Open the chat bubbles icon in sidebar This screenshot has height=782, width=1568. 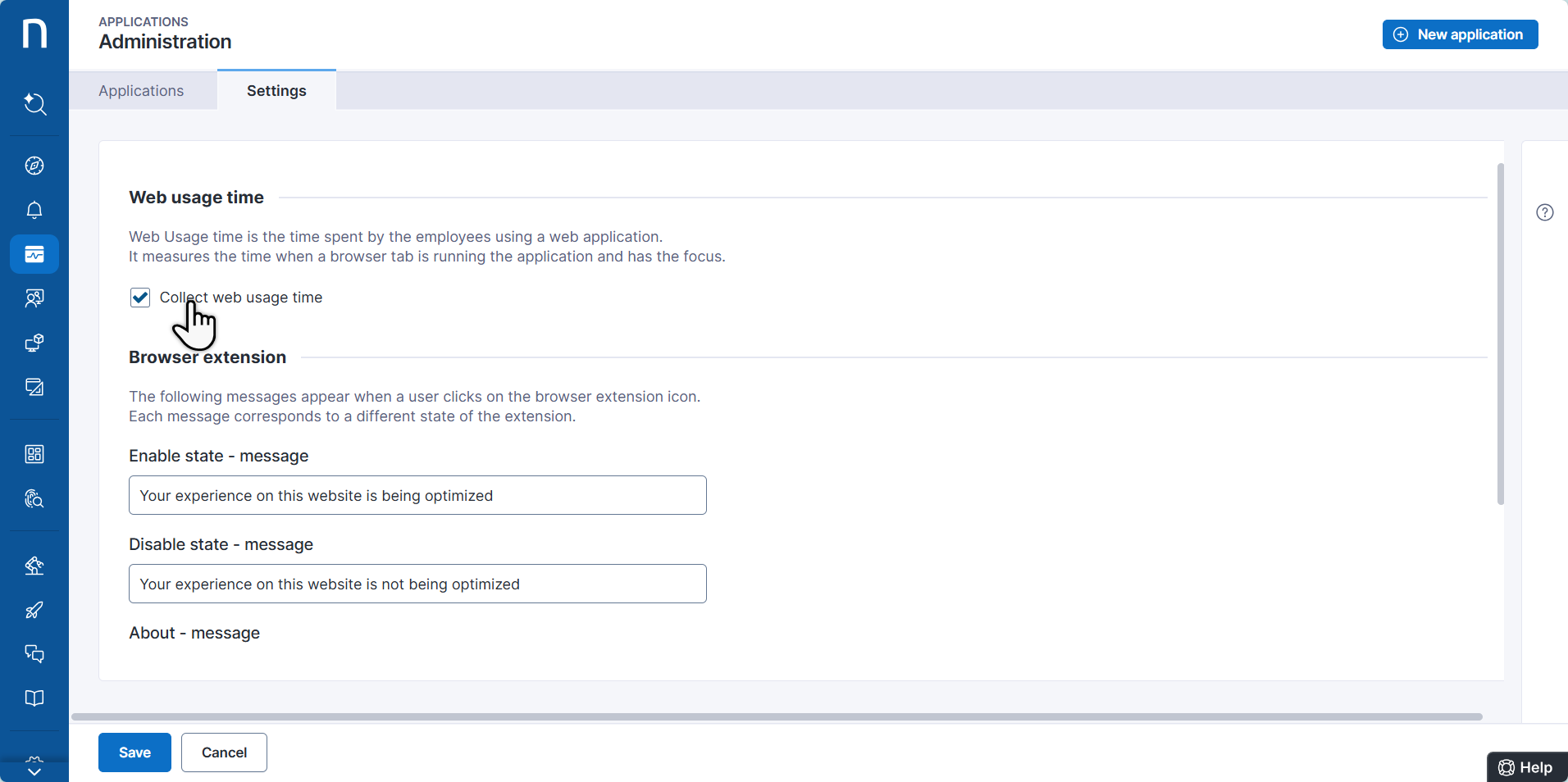click(x=34, y=653)
